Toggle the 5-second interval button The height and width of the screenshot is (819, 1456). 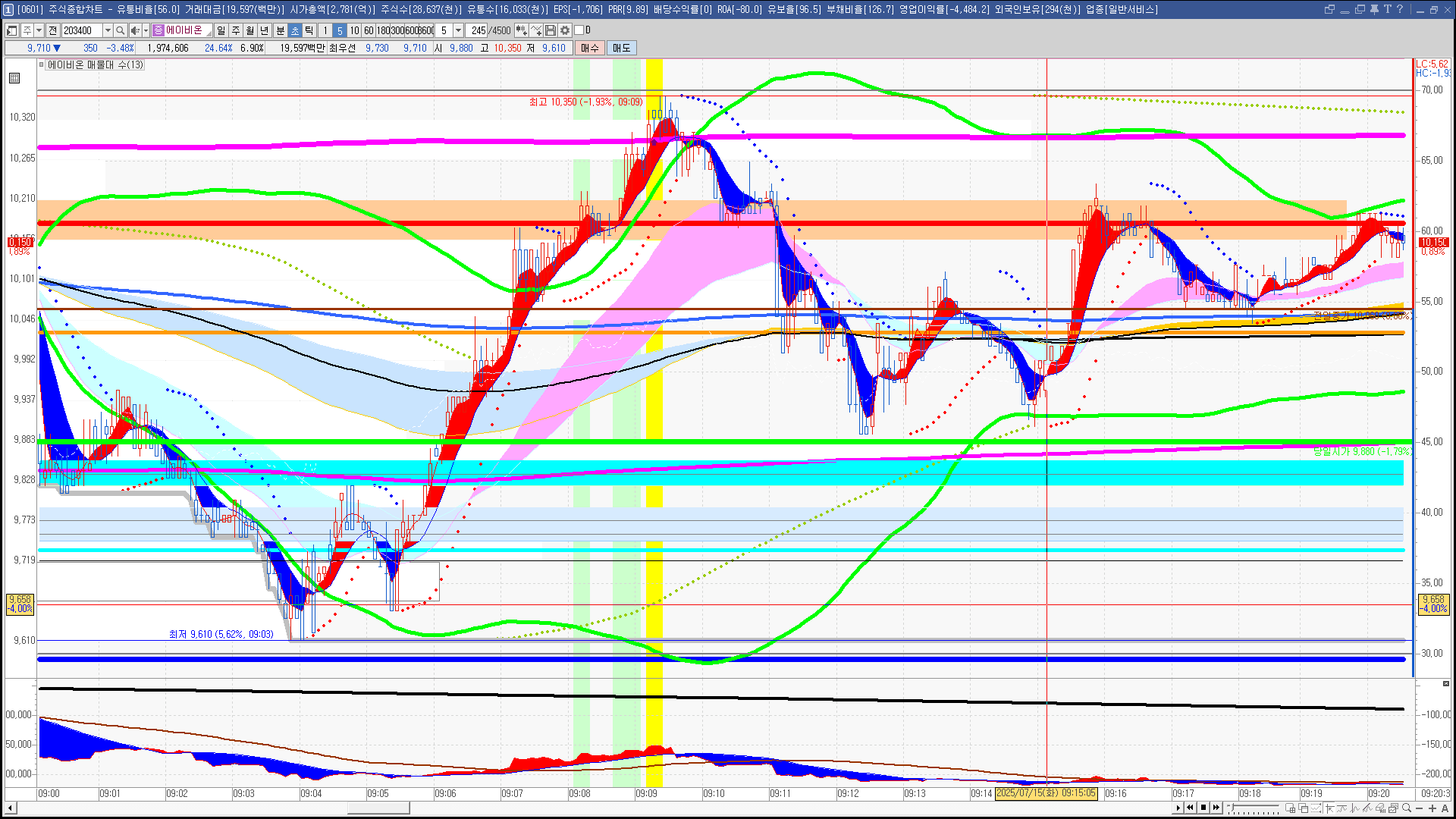(340, 30)
